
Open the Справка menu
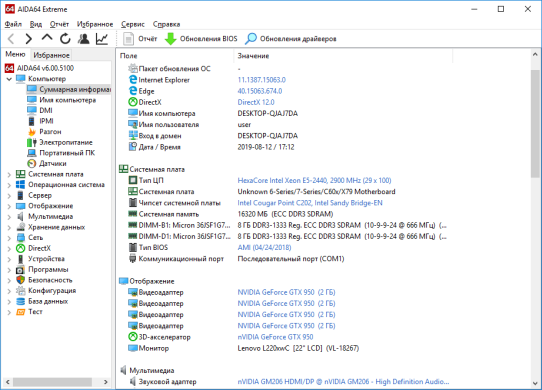point(166,24)
